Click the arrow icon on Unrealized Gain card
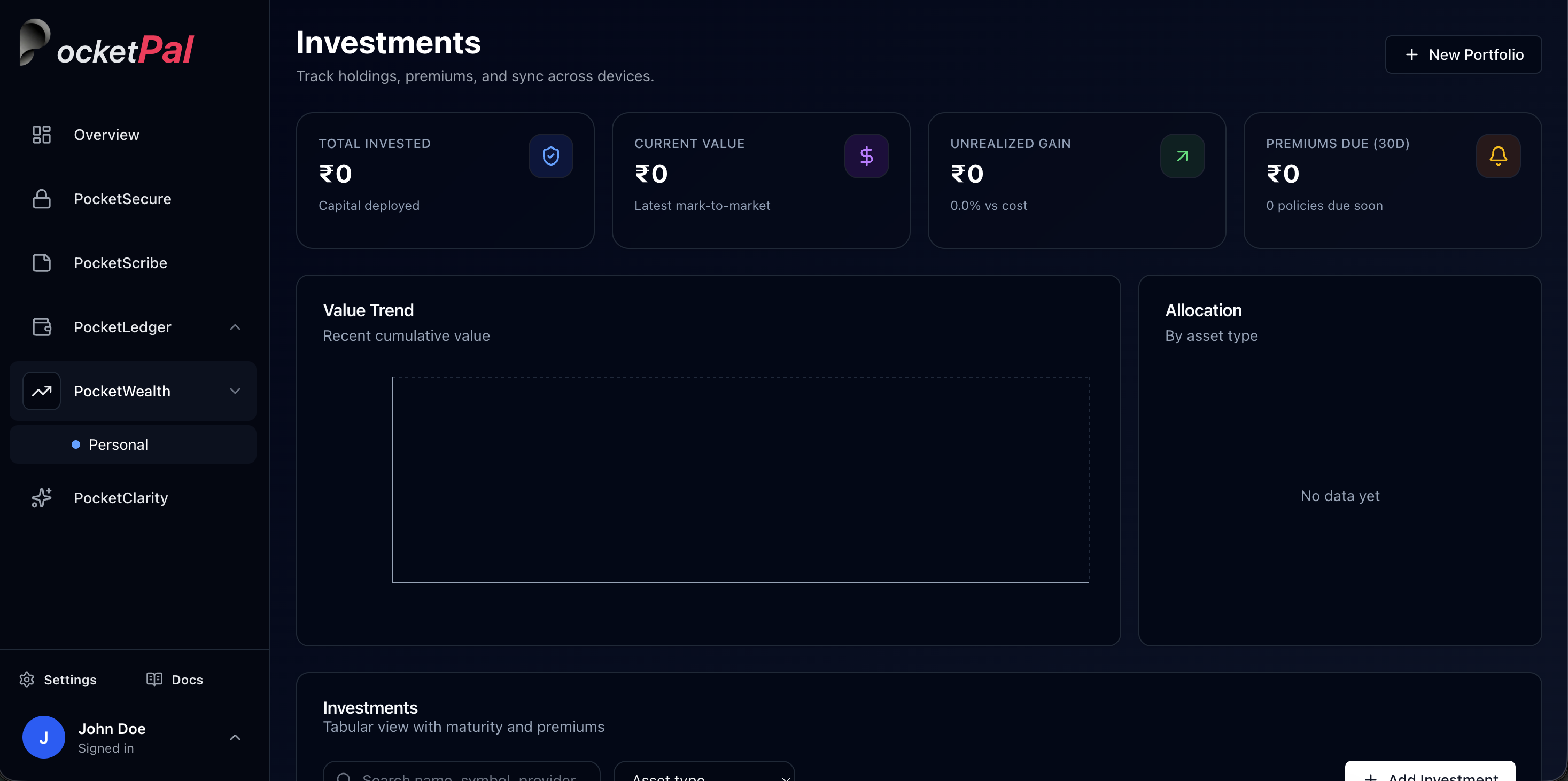1568x781 pixels. tap(1182, 157)
